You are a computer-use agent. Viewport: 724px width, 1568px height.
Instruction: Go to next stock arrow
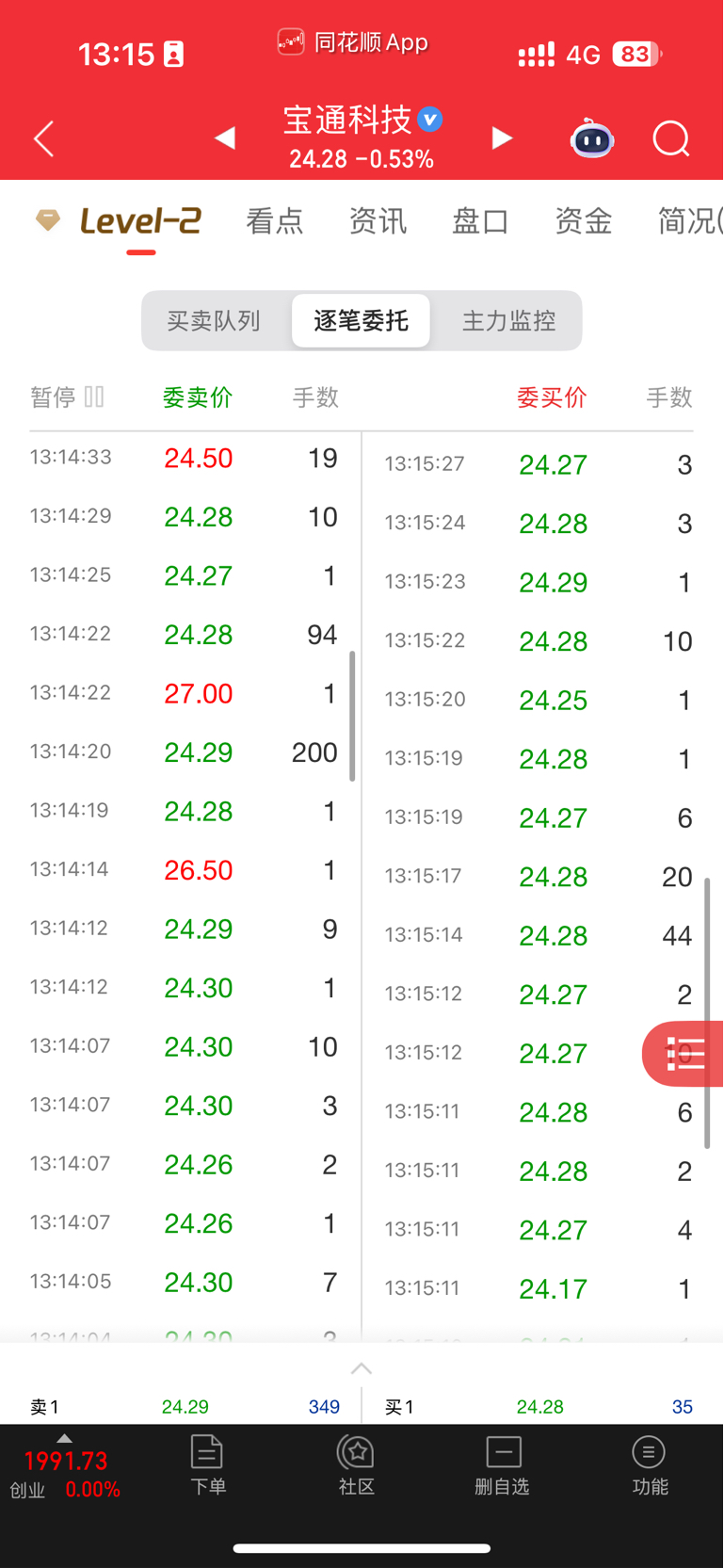tap(502, 139)
